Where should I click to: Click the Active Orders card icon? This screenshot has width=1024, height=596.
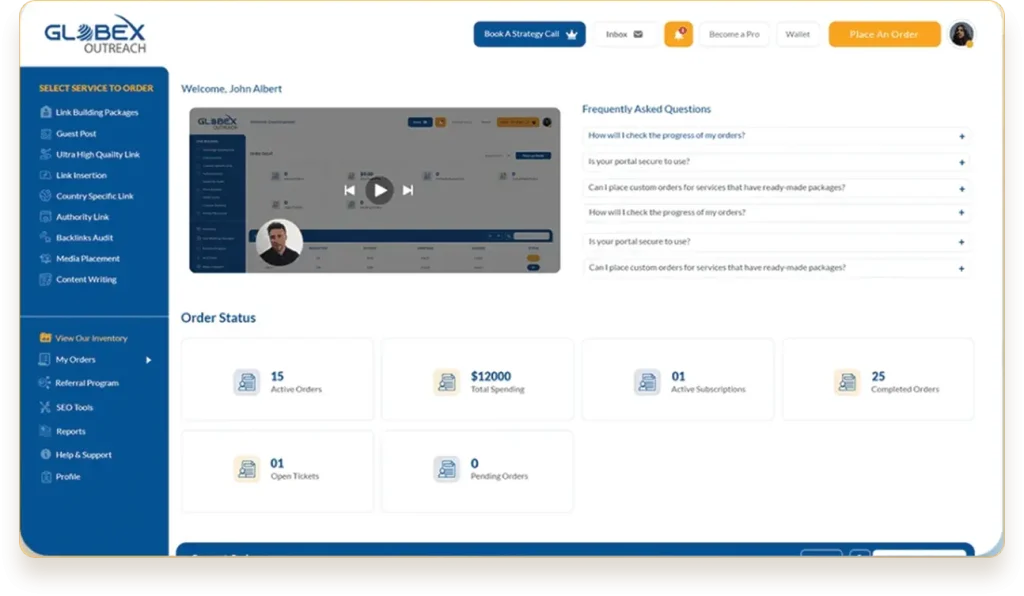pyautogui.click(x=246, y=382)
